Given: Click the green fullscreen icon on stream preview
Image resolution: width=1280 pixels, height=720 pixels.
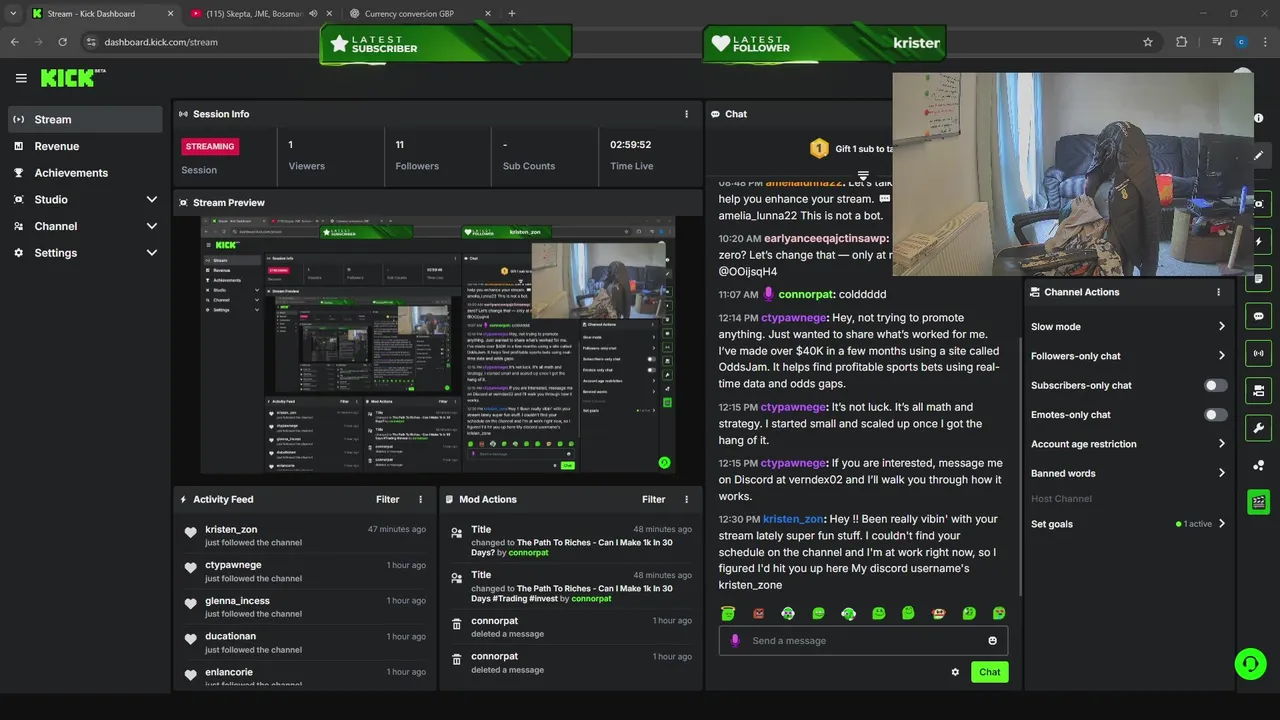Looking at the screenshot, I should pos(664,462).
